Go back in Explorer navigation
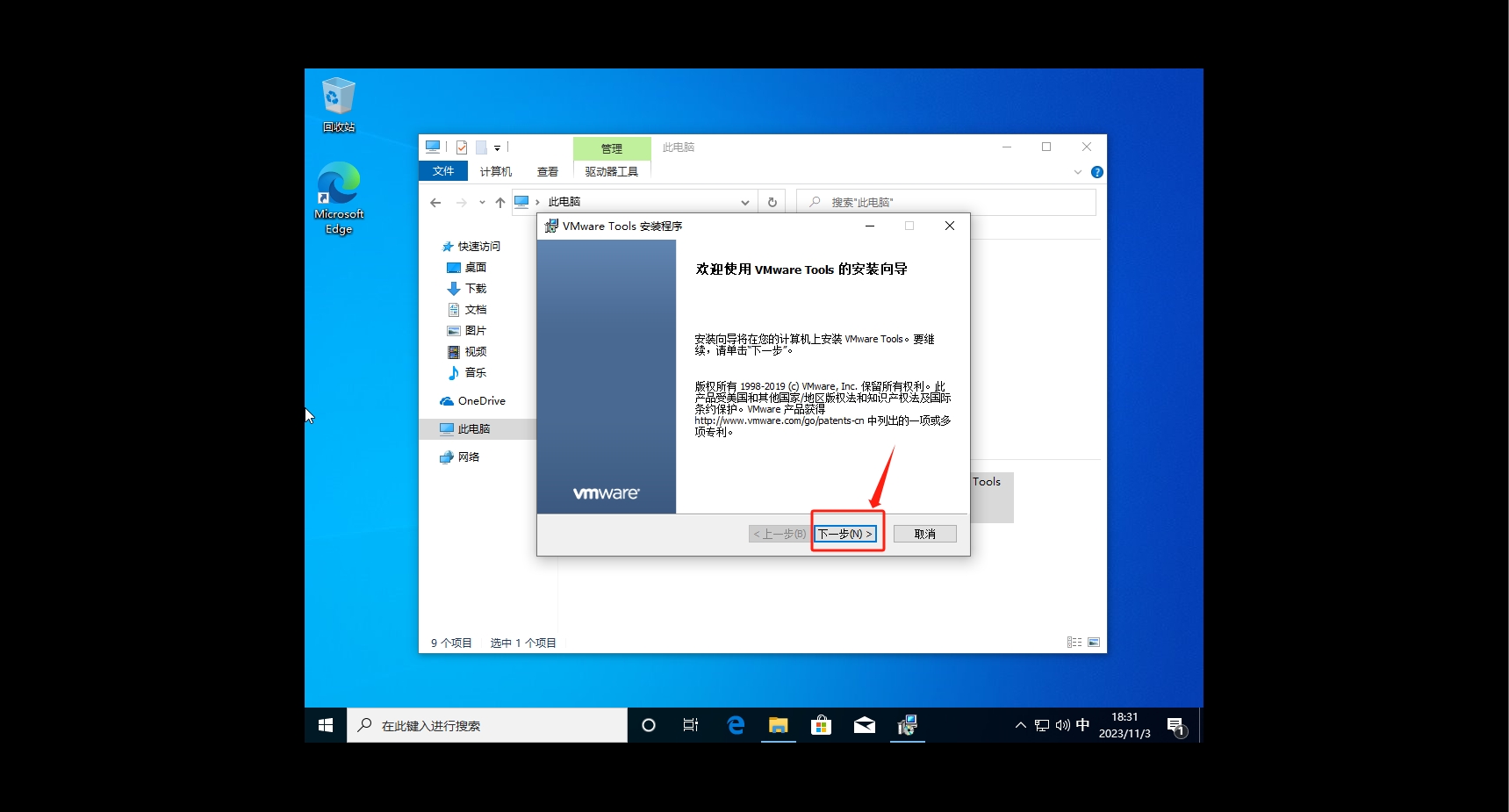Viewport: 1509px width, 812px height. (435, 202)
